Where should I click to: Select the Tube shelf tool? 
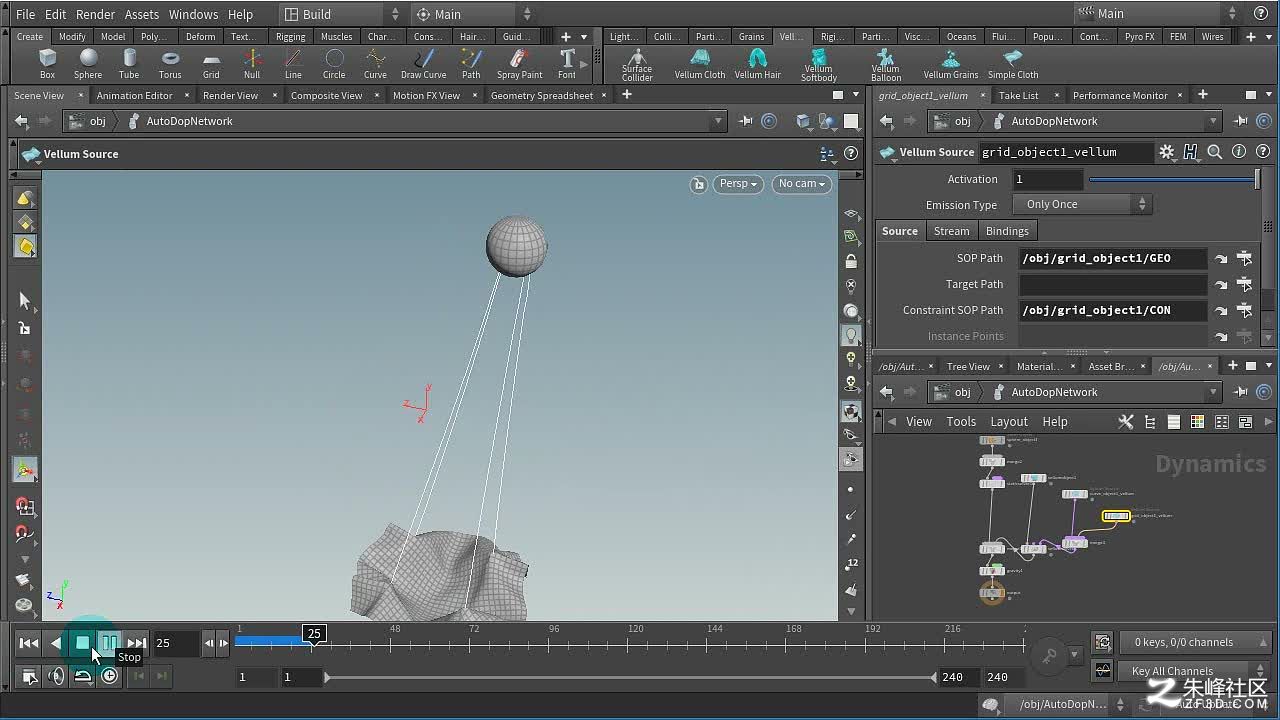[x=129, y=64]
